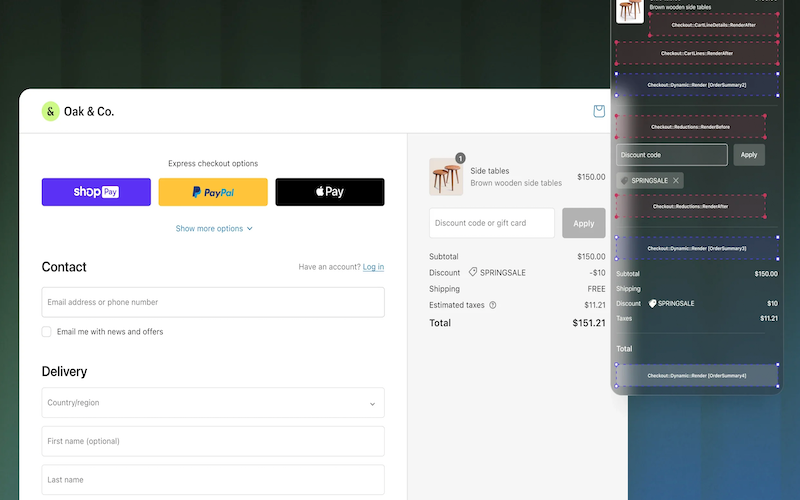Select the Checkout::Dynamic::Render [OrderSummary4] box
The image size is (800, 500).
coord(697,376)
